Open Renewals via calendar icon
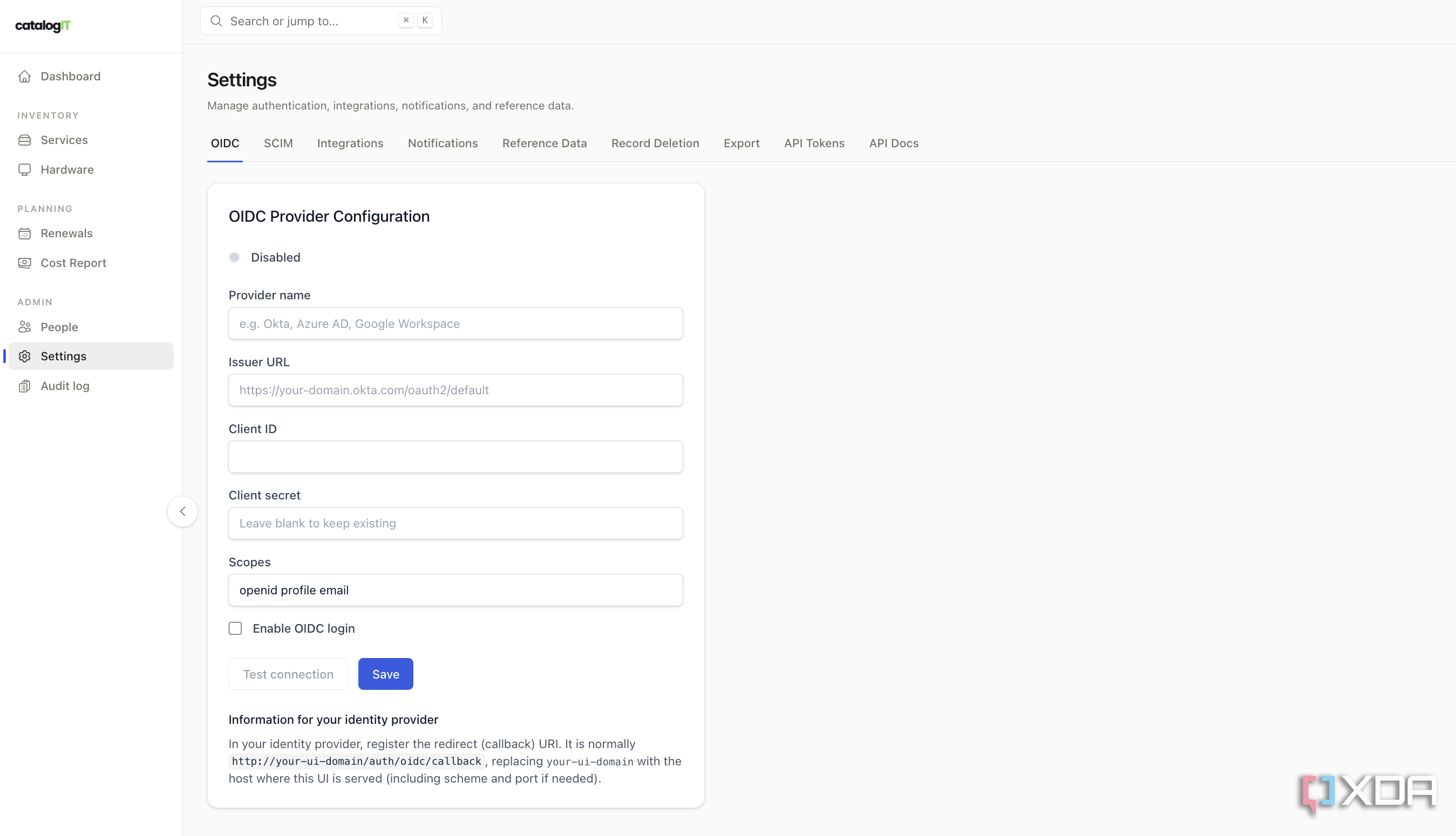This screenshot has height=836, width=1456. [25, 234]
